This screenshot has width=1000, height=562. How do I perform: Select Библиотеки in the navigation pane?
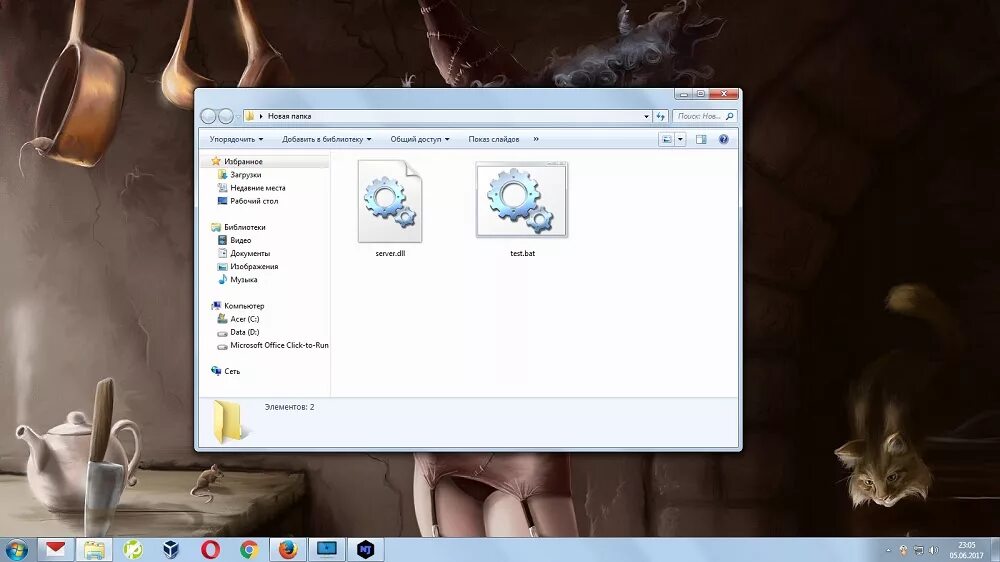point(244,227)
